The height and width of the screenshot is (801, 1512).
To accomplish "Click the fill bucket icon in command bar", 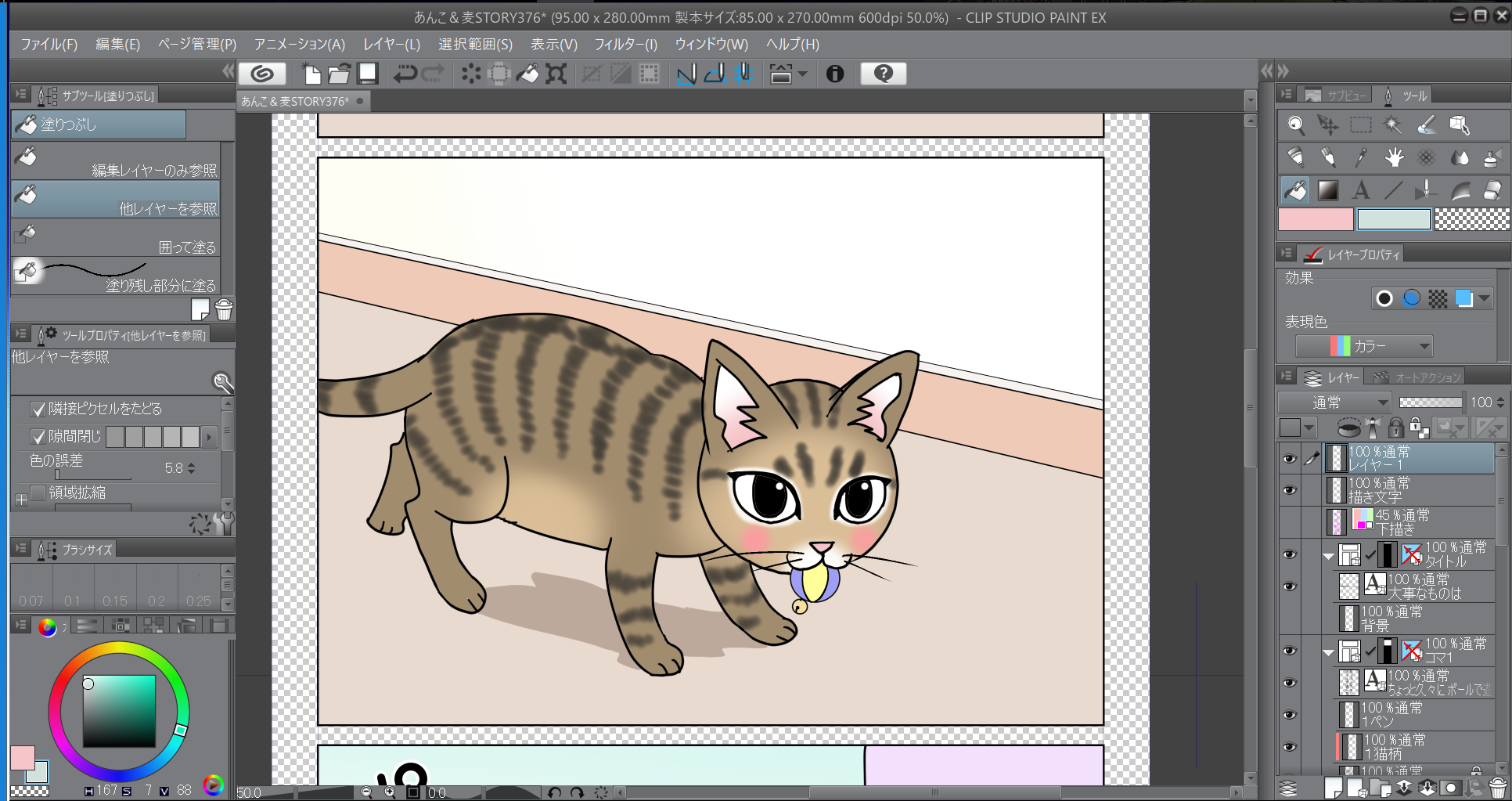I will point(527,74).
